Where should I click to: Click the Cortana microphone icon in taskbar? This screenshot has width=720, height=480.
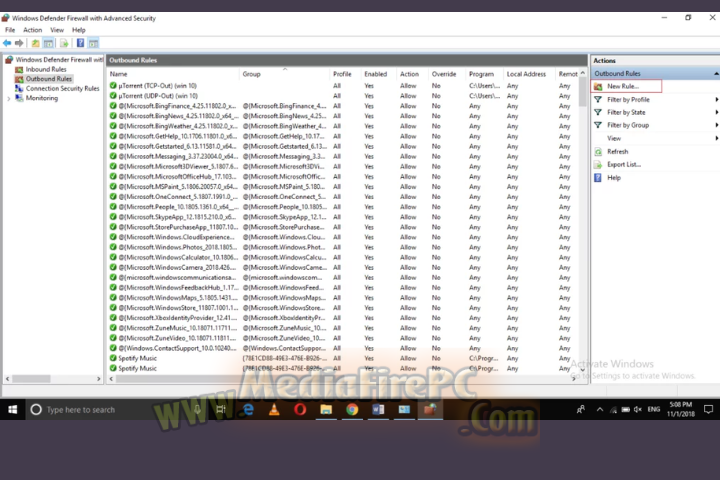[198, 409]
